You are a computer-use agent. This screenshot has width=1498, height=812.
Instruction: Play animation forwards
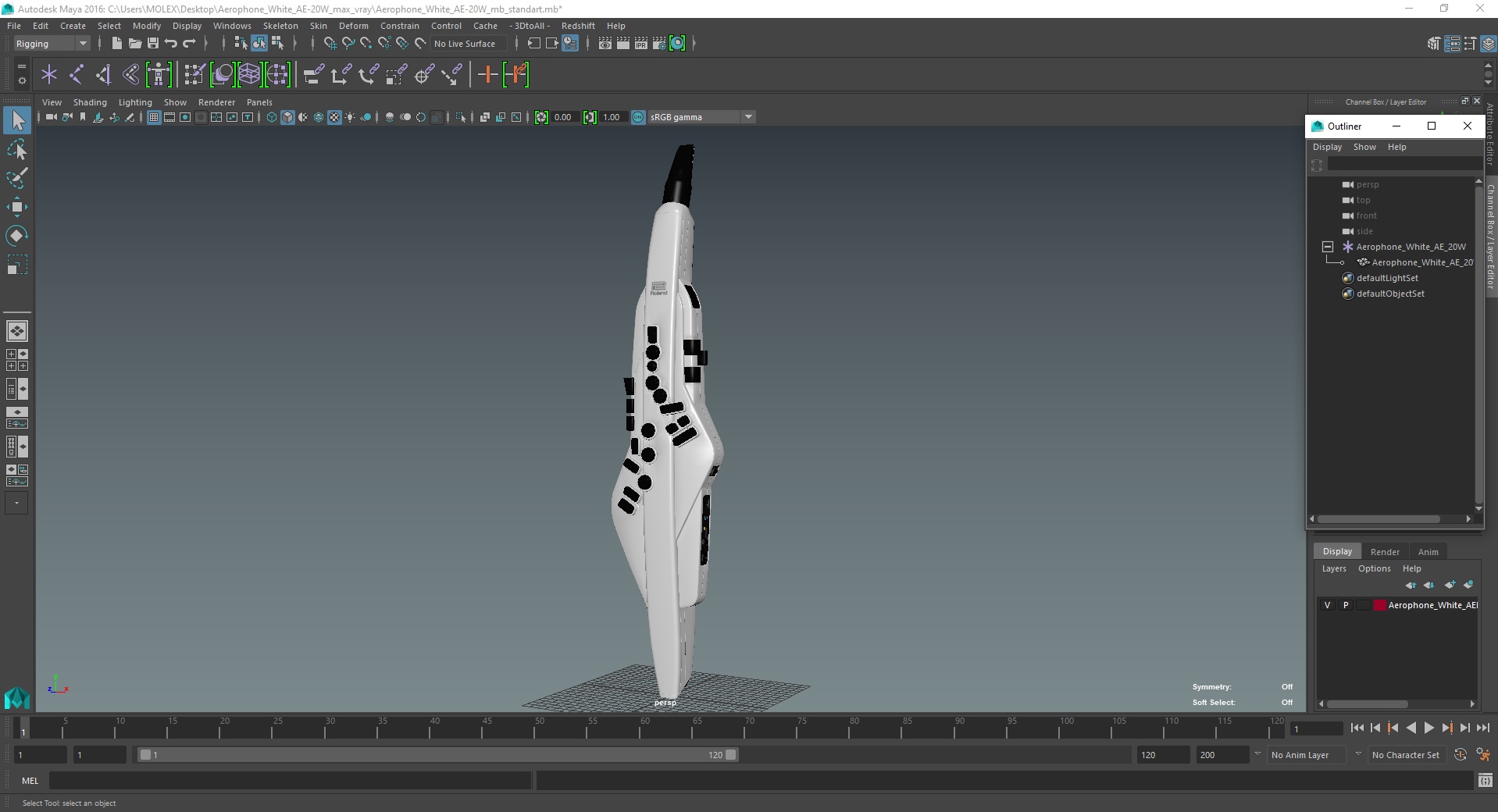point(1428,728)
